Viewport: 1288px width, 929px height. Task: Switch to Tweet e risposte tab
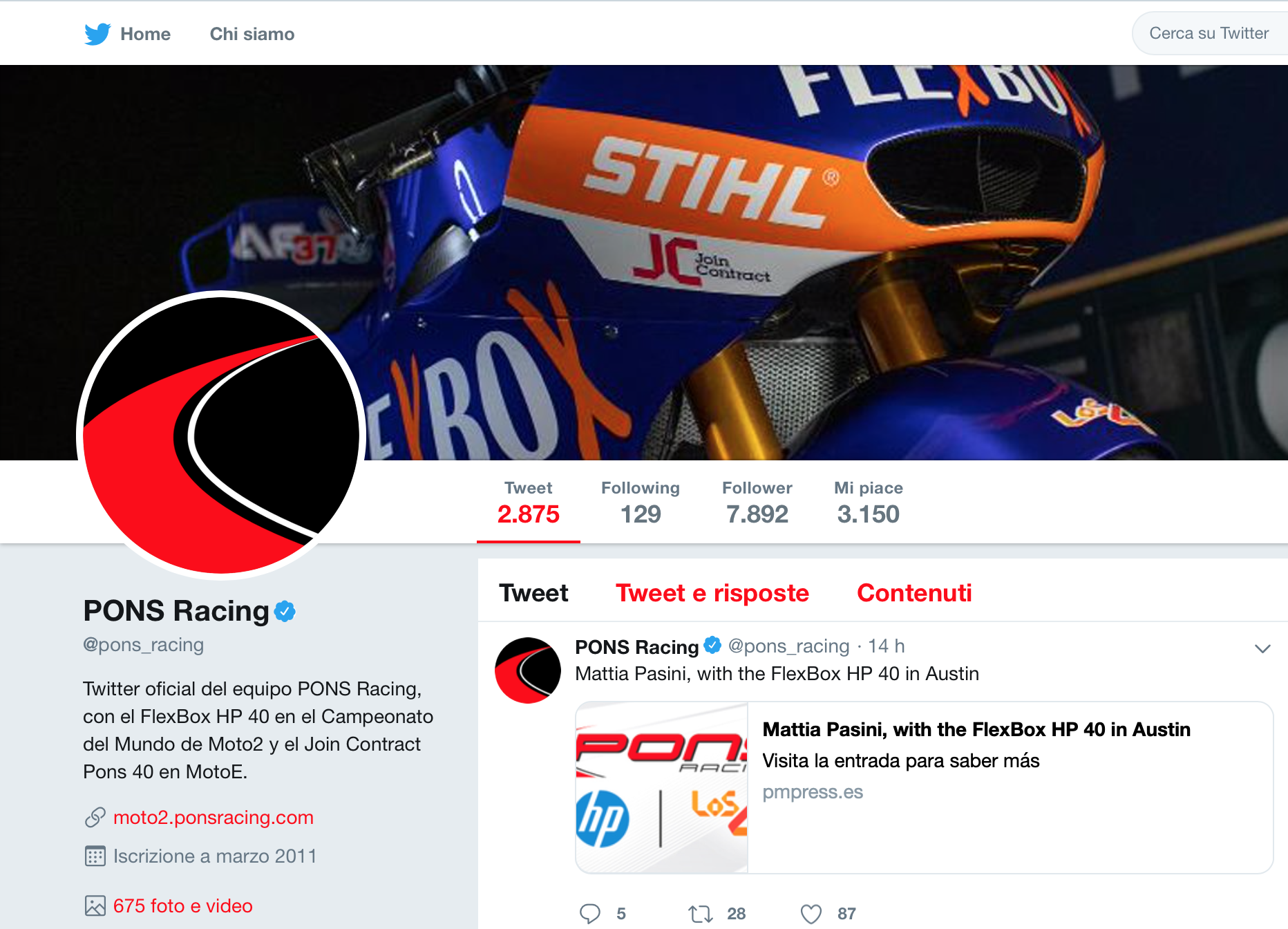click(x=712, y=593)
